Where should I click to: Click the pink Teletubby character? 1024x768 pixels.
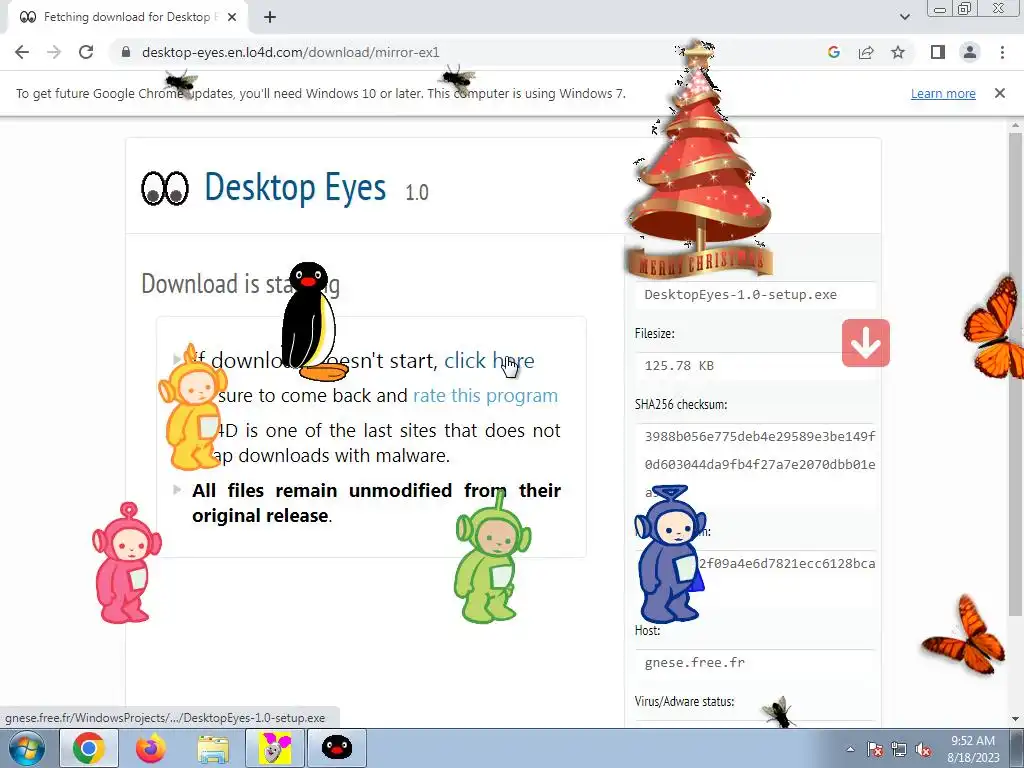tap(126, 563)
